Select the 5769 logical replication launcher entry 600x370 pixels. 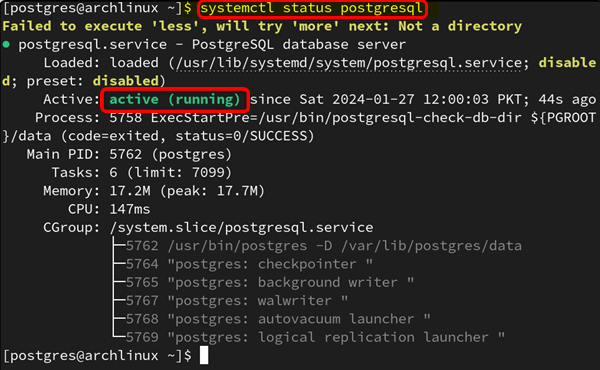315,338
